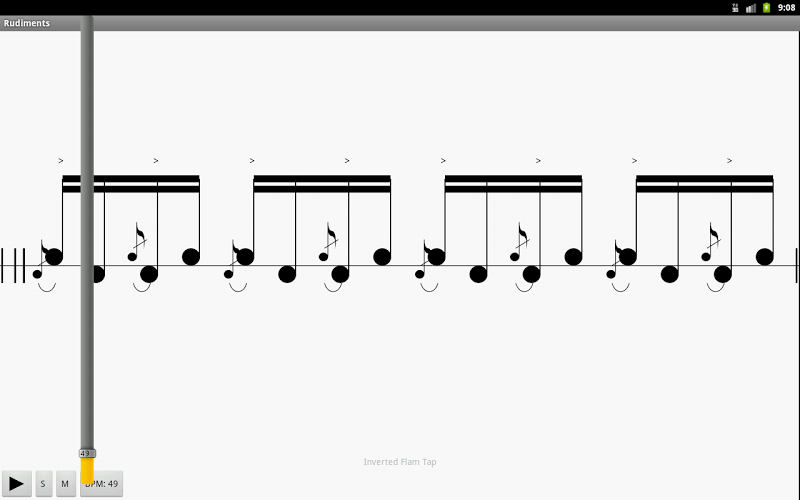This screenshot has width=800, height=500.
Task: Click the yellow tempo slider handle
Action: click(87, 470)
